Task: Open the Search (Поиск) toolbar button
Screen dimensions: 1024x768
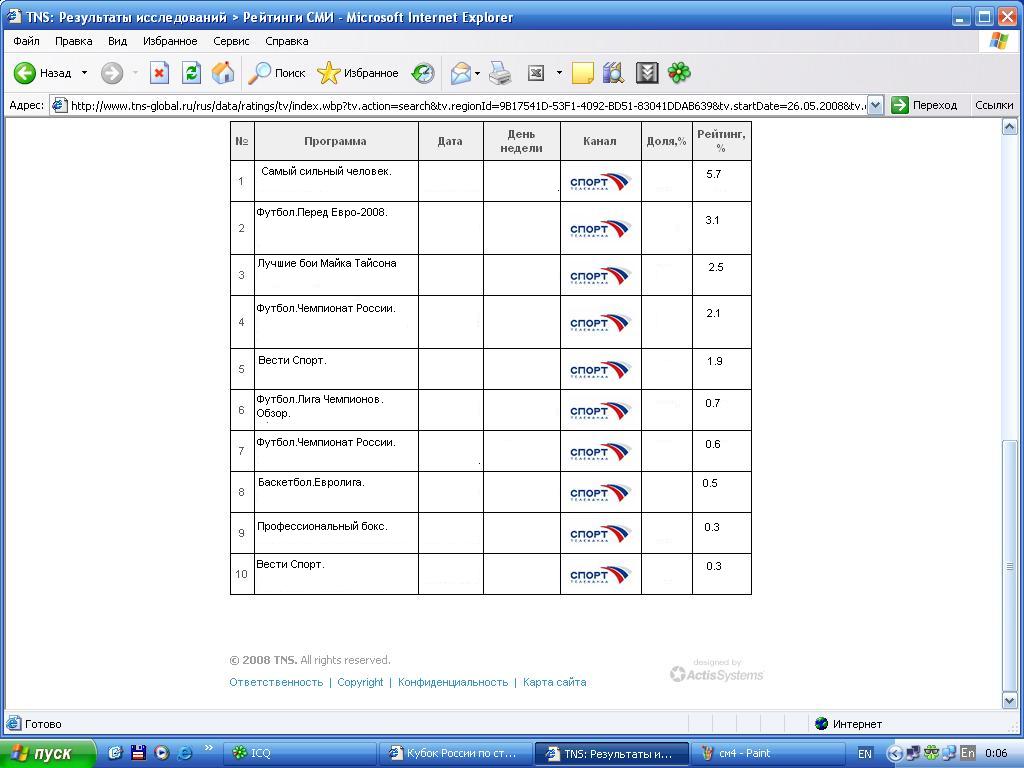Action: click(x=277, y=73)
